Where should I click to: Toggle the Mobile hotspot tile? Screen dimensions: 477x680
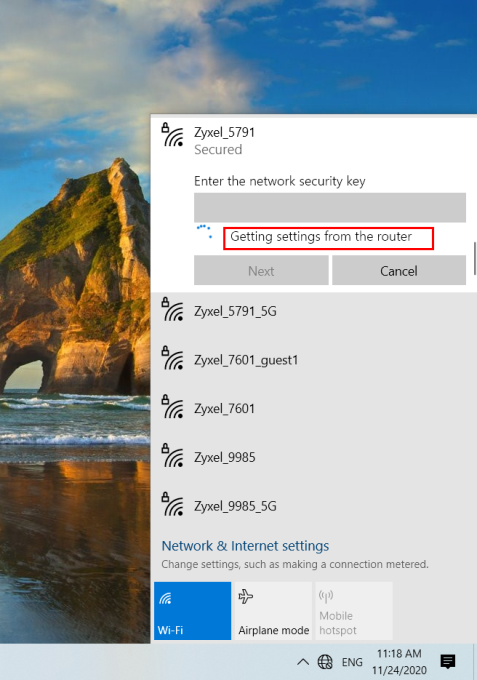click(x=354, y=611)
